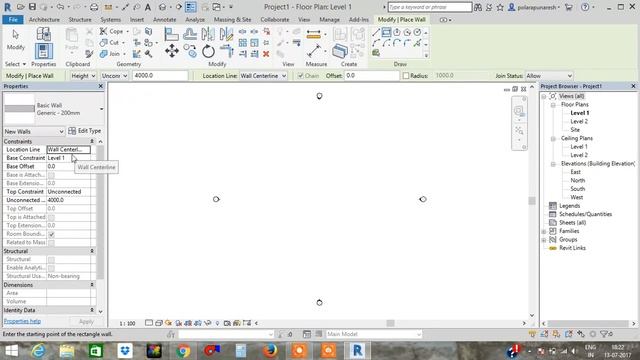The image size is (640, 360).
Task: Open the Properties help link
Action: 22,322
